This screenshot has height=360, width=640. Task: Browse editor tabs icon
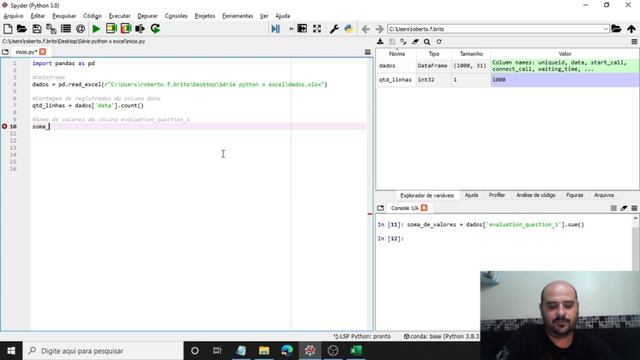tap(5, 52)
